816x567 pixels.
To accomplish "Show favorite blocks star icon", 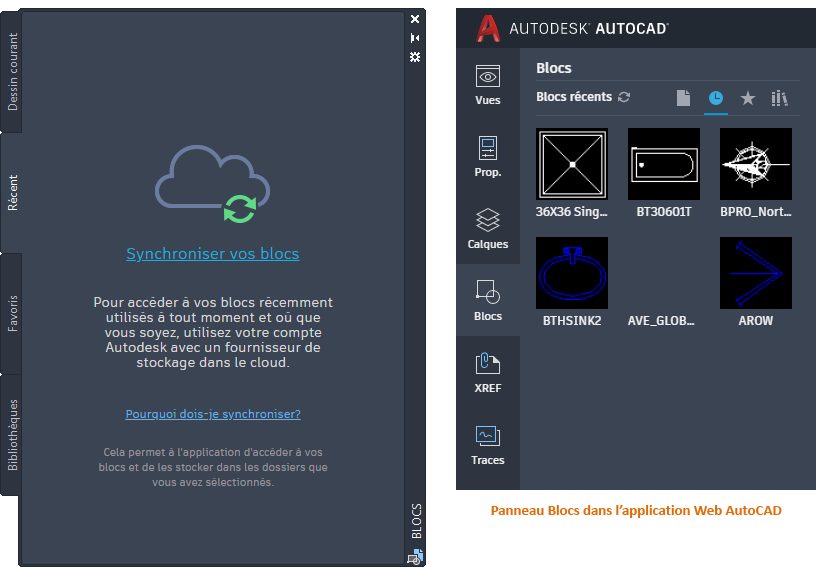I will point(748,98).
